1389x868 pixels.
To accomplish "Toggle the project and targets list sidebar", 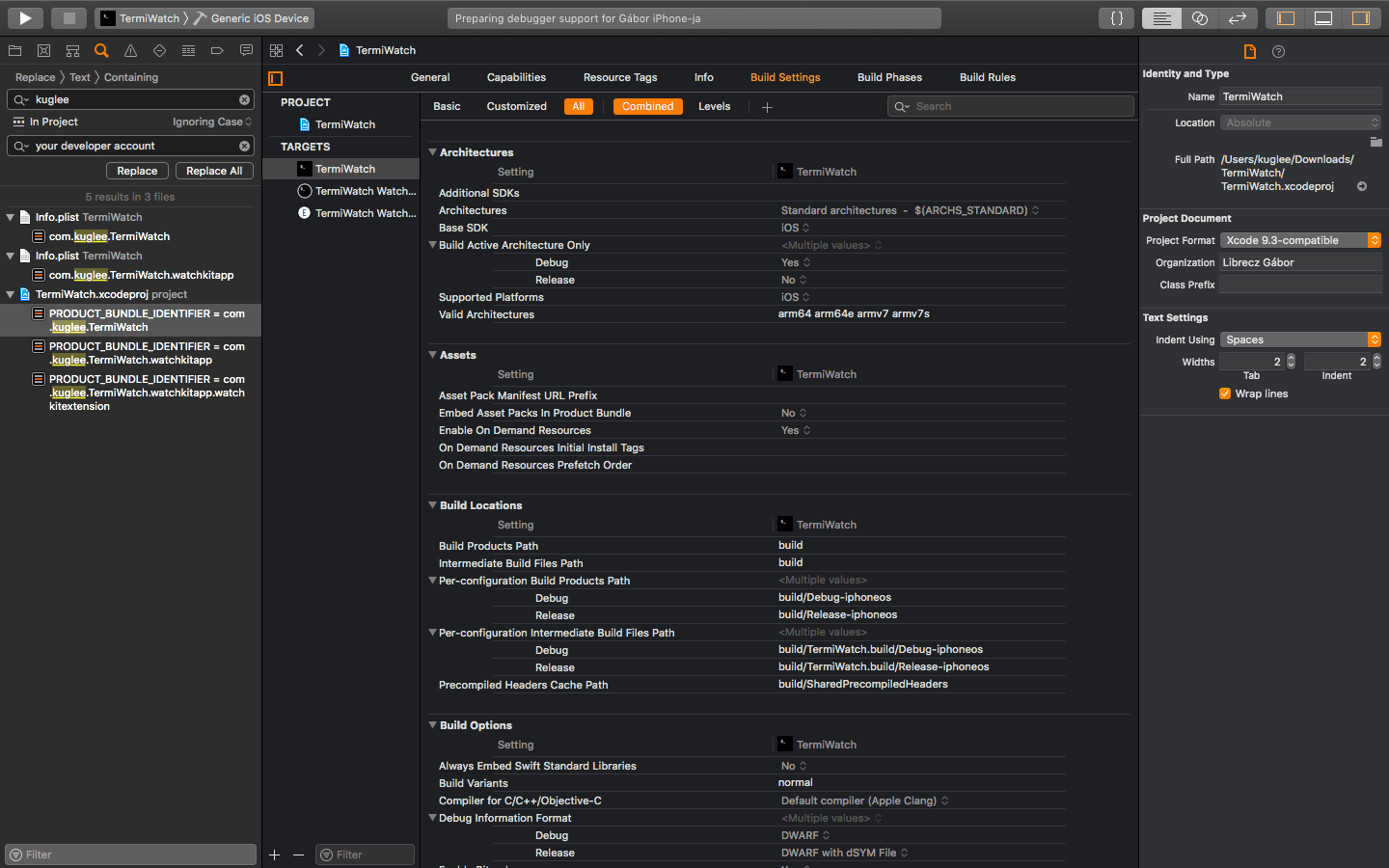I will pyautogui.click(x=276, y=78).
